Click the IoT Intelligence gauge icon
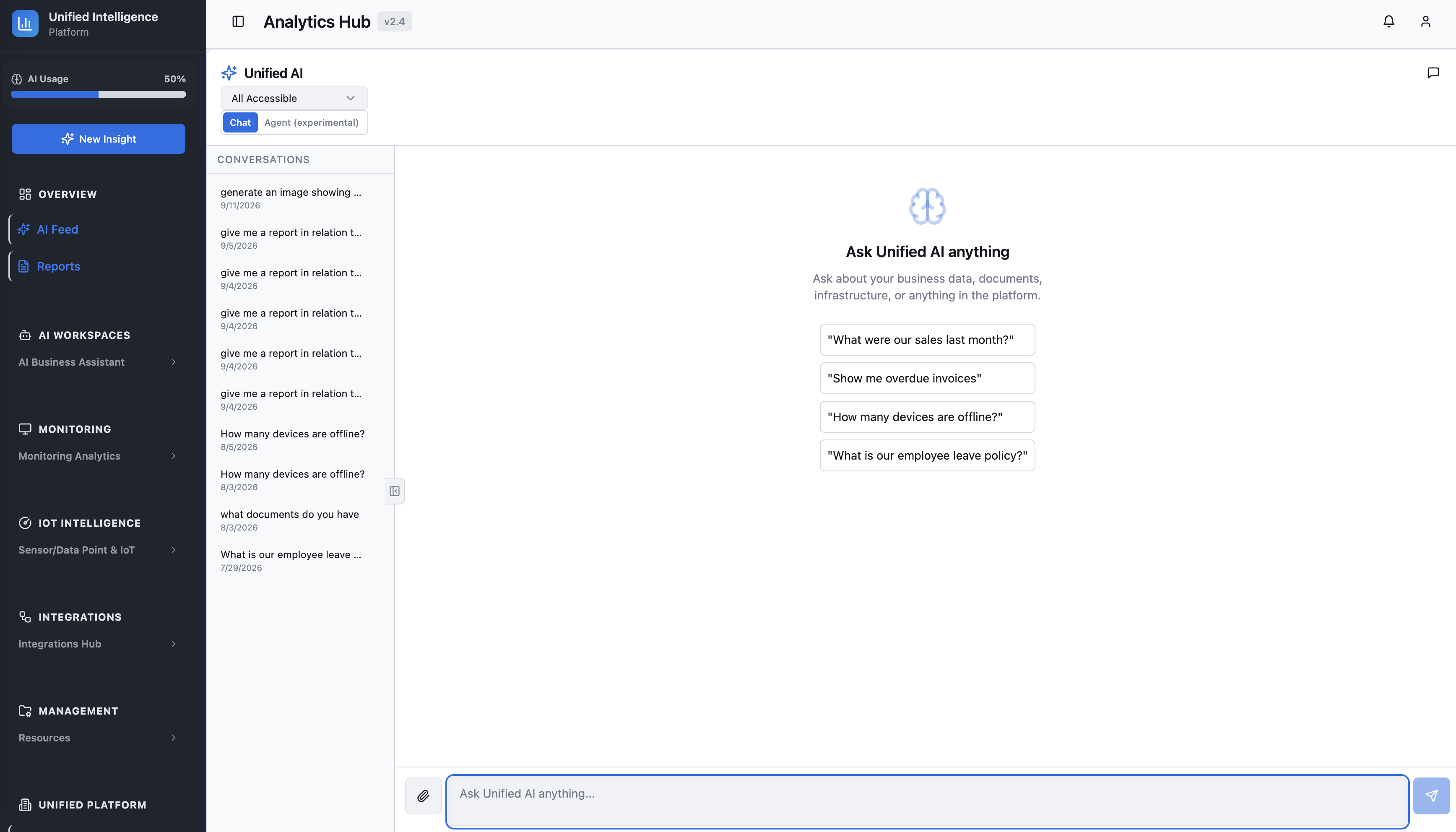 [x=25, y=523]
